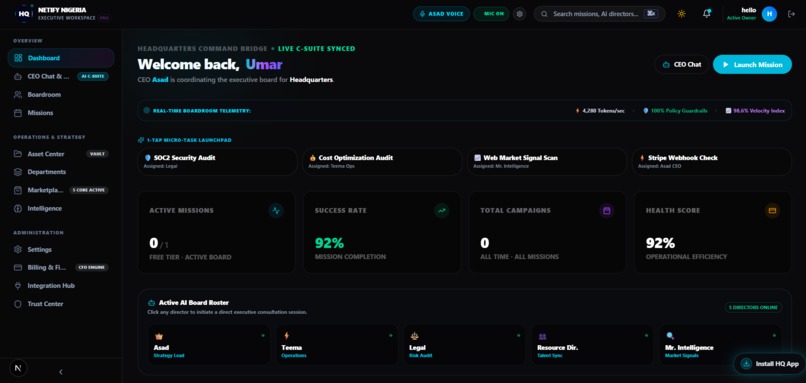Click the CEO Chat header button

[682, 64]
